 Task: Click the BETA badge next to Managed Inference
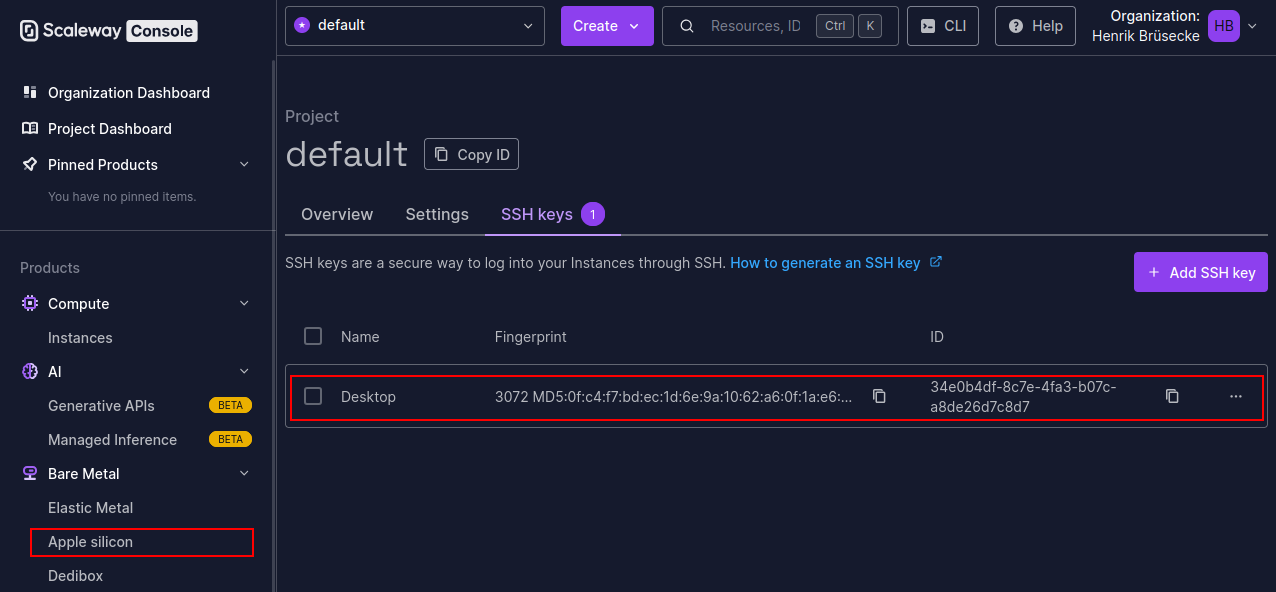click(x=230, y=439)
